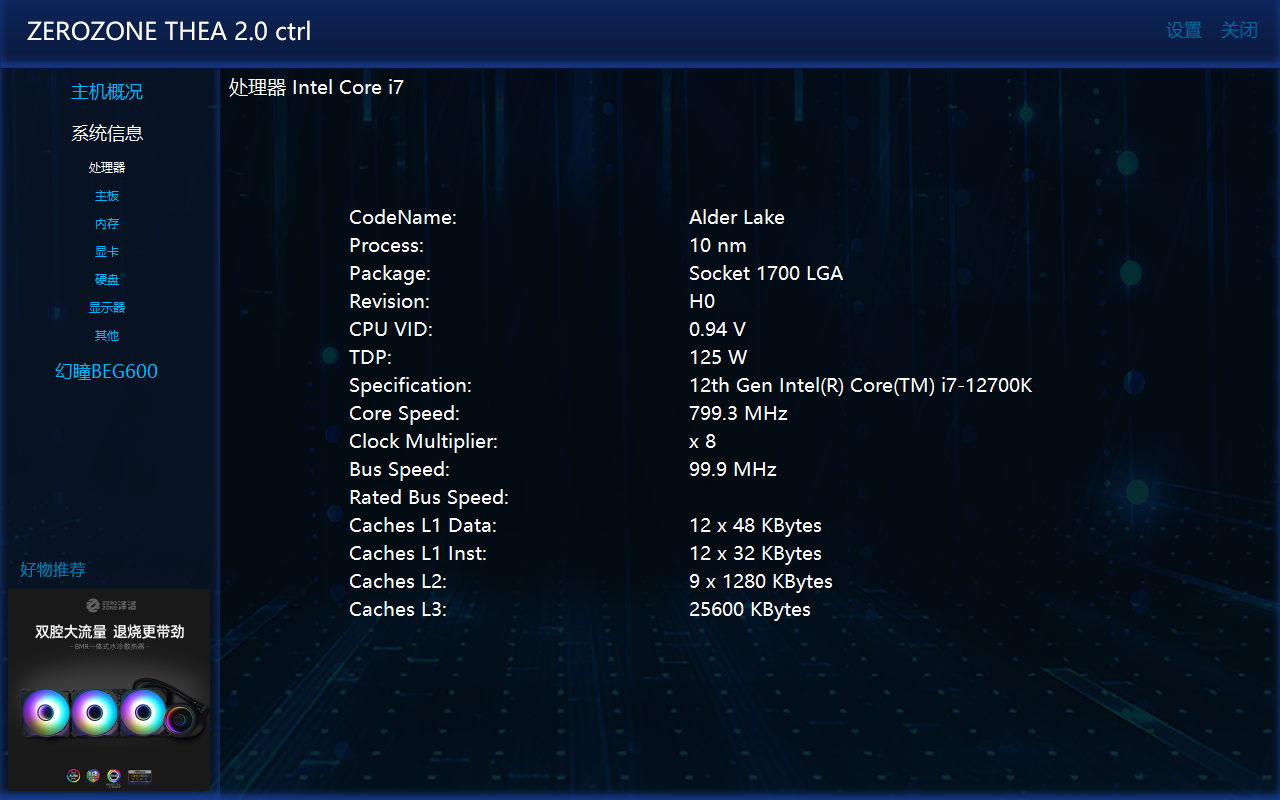Click the Caches L1 Data: label

[423, 525]
